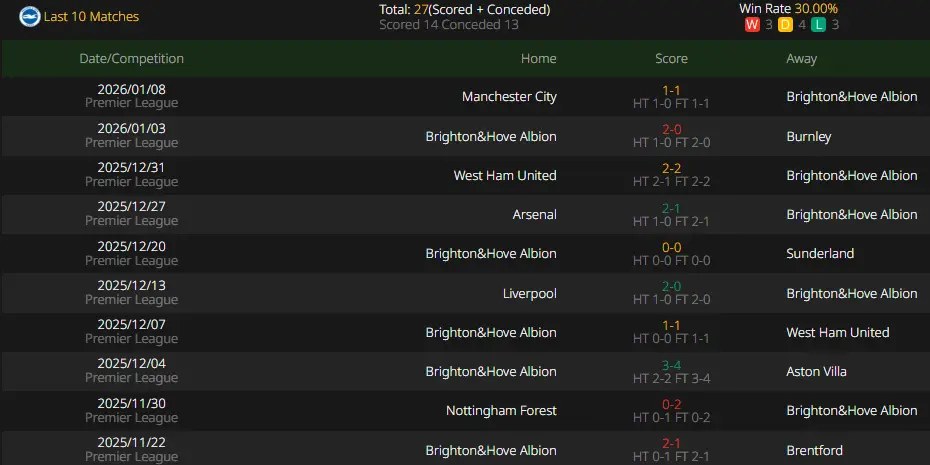
Task: Click the Win Rate 30.00% text
Action: click(788, 9)
